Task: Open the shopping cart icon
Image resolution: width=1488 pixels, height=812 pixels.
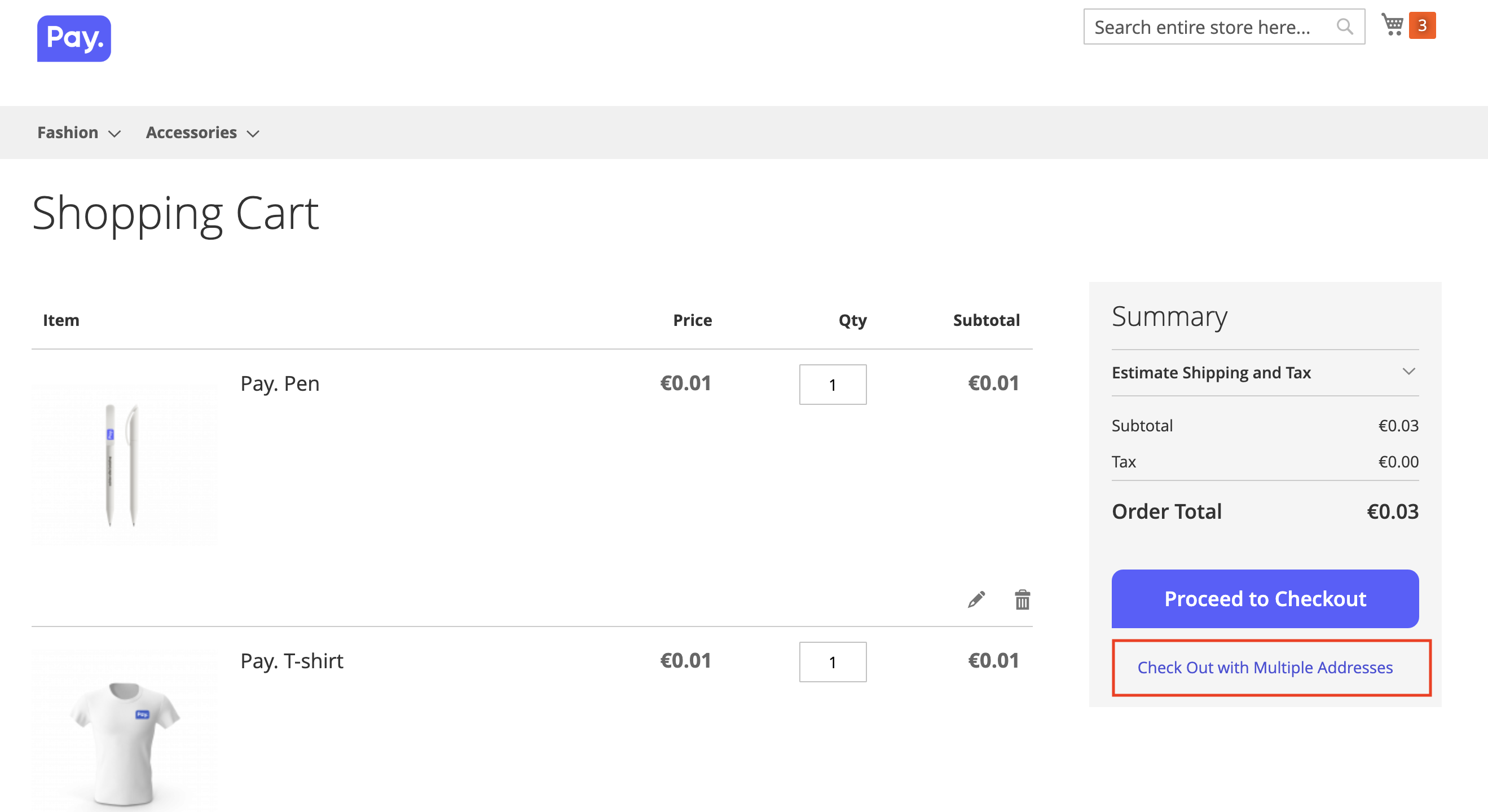Action: 1392,25
